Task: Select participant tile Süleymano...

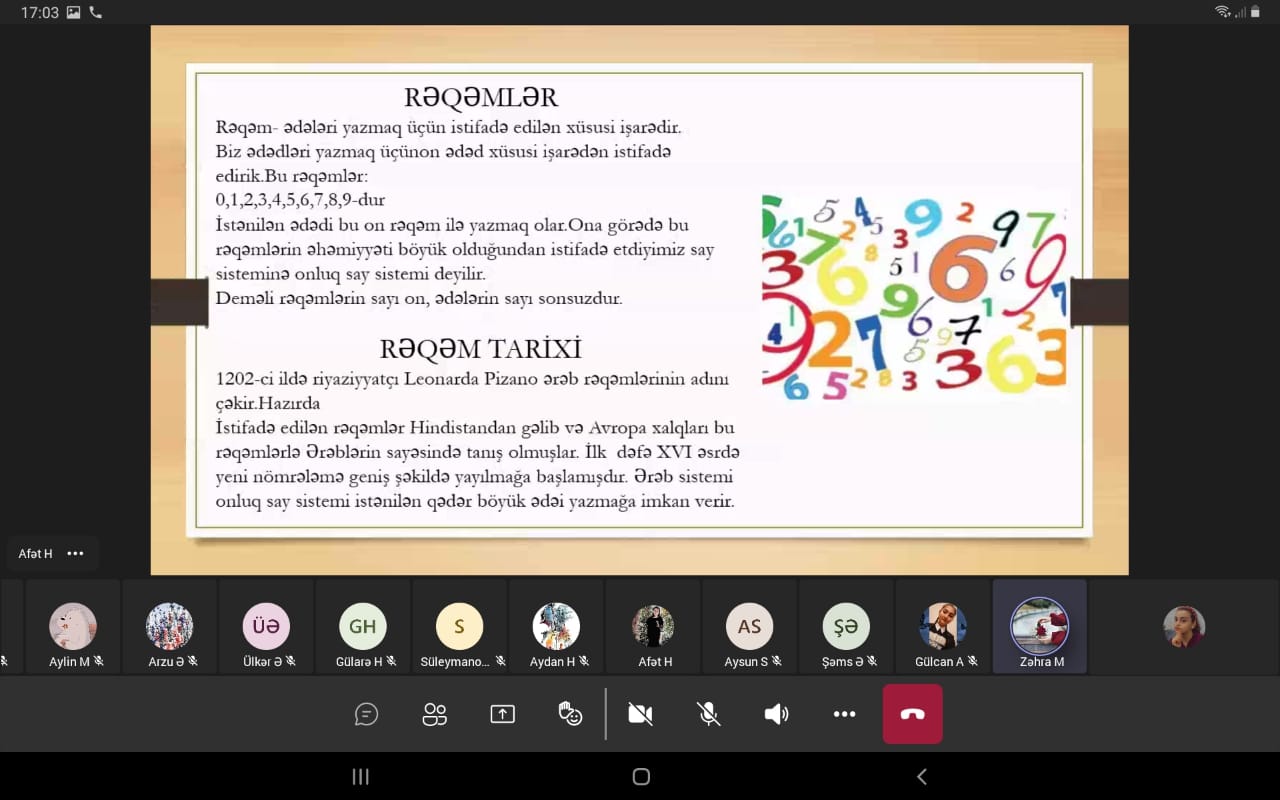Action: coord(459,627)
